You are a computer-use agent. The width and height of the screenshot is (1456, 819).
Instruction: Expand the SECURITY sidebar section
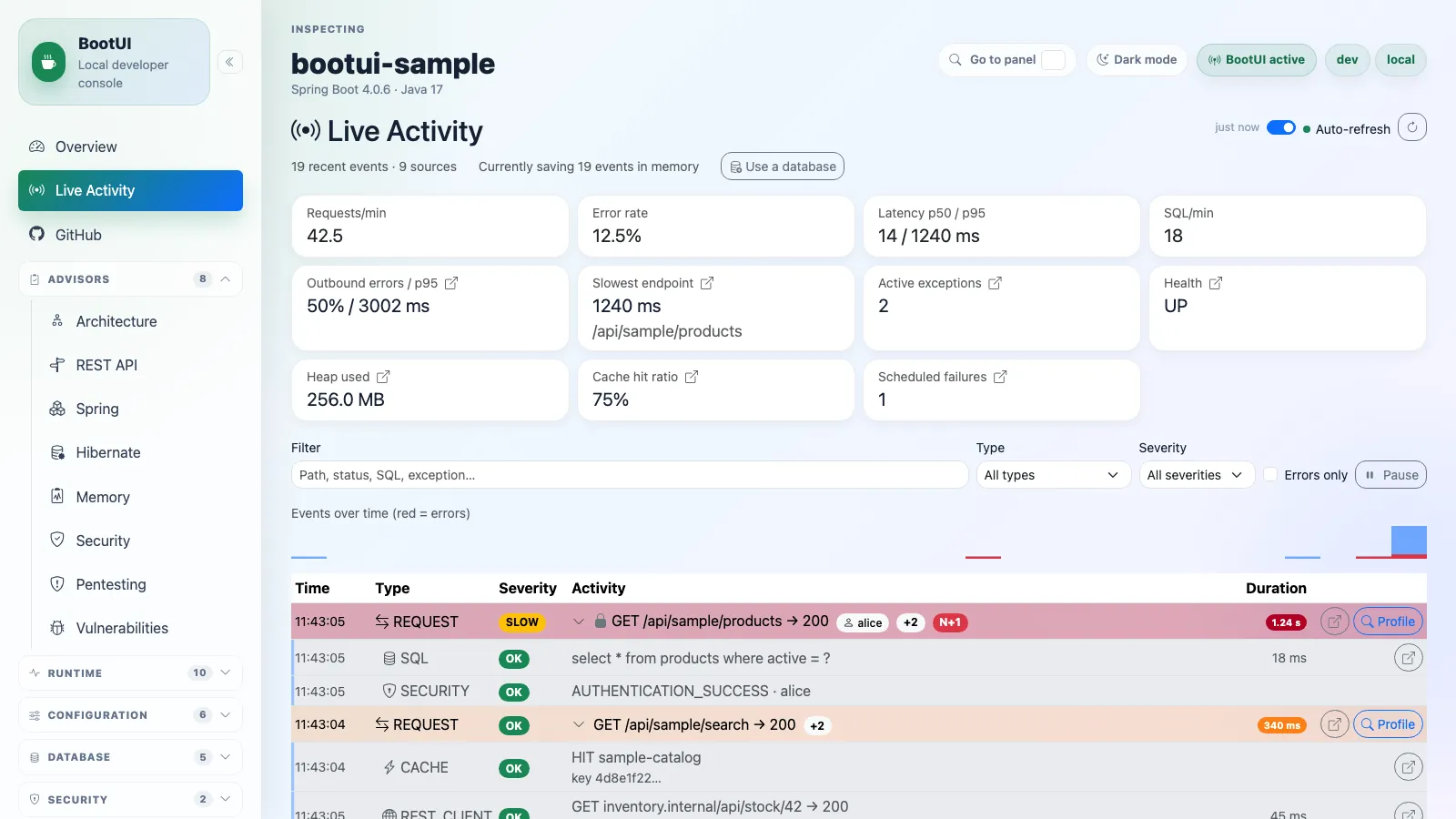(130, 800)
